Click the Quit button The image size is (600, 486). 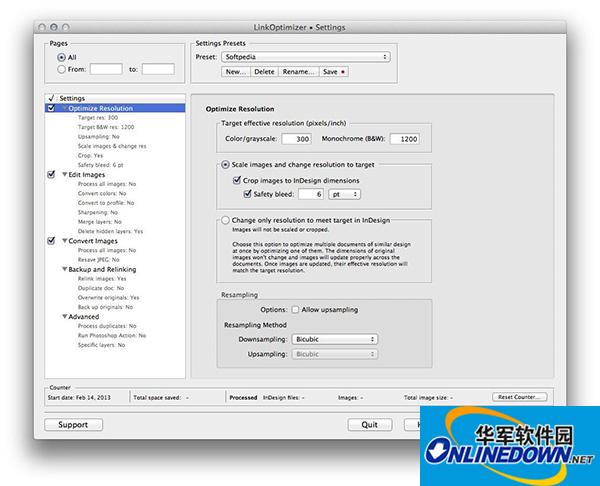click(370, 424)
